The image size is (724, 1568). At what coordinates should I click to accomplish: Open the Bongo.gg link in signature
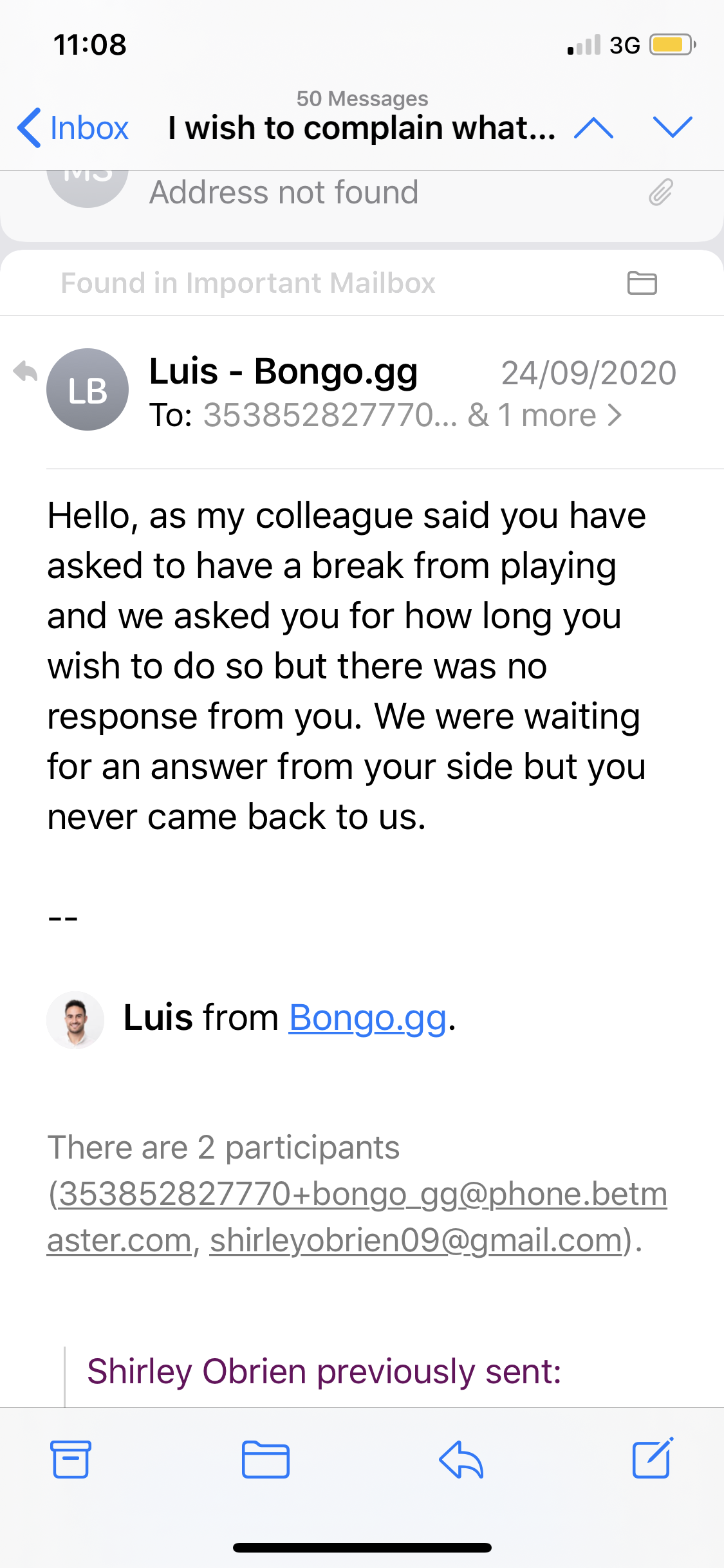point(367,1018)
